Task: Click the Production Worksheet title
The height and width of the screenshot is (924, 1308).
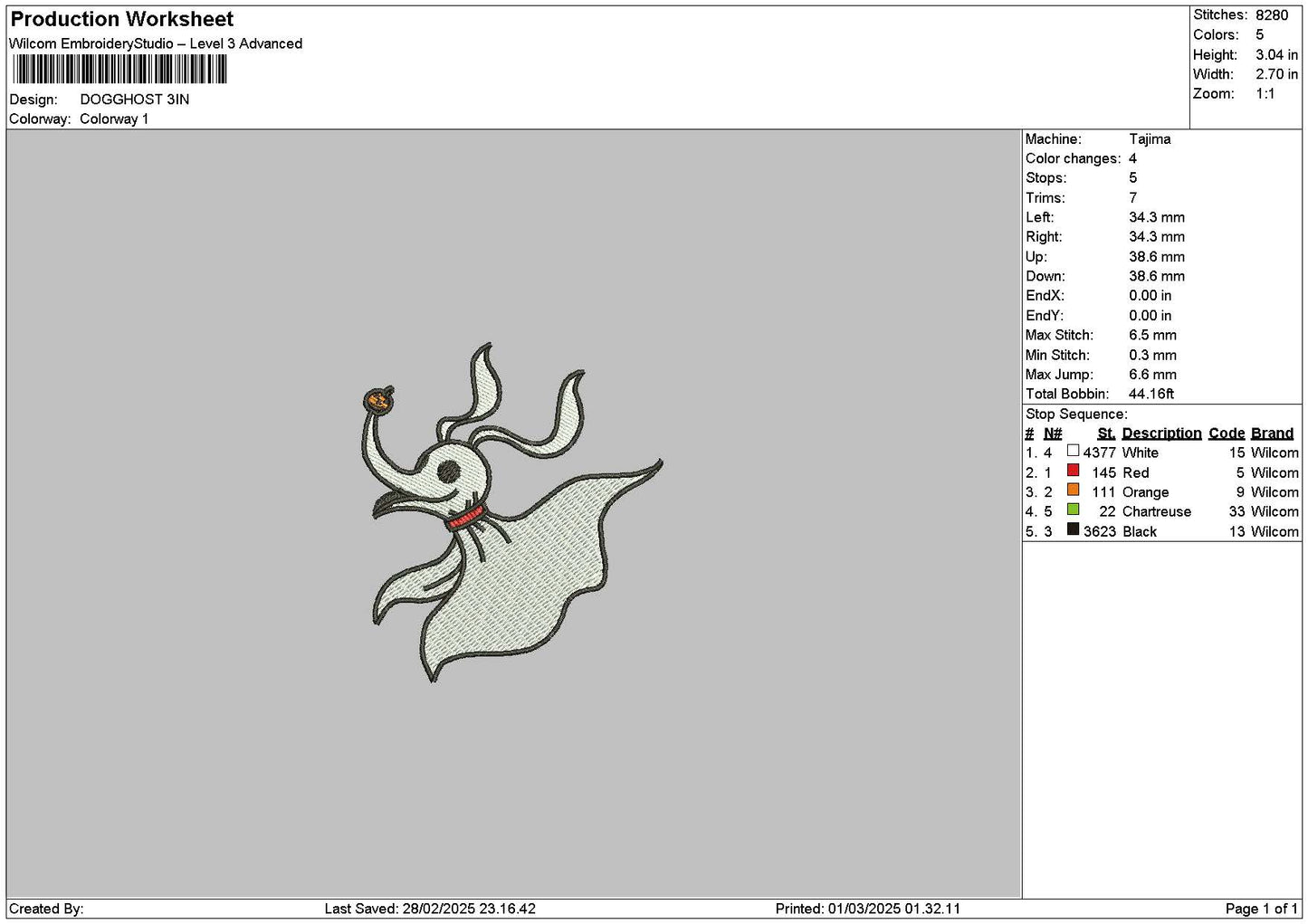Action: point(121,19)
